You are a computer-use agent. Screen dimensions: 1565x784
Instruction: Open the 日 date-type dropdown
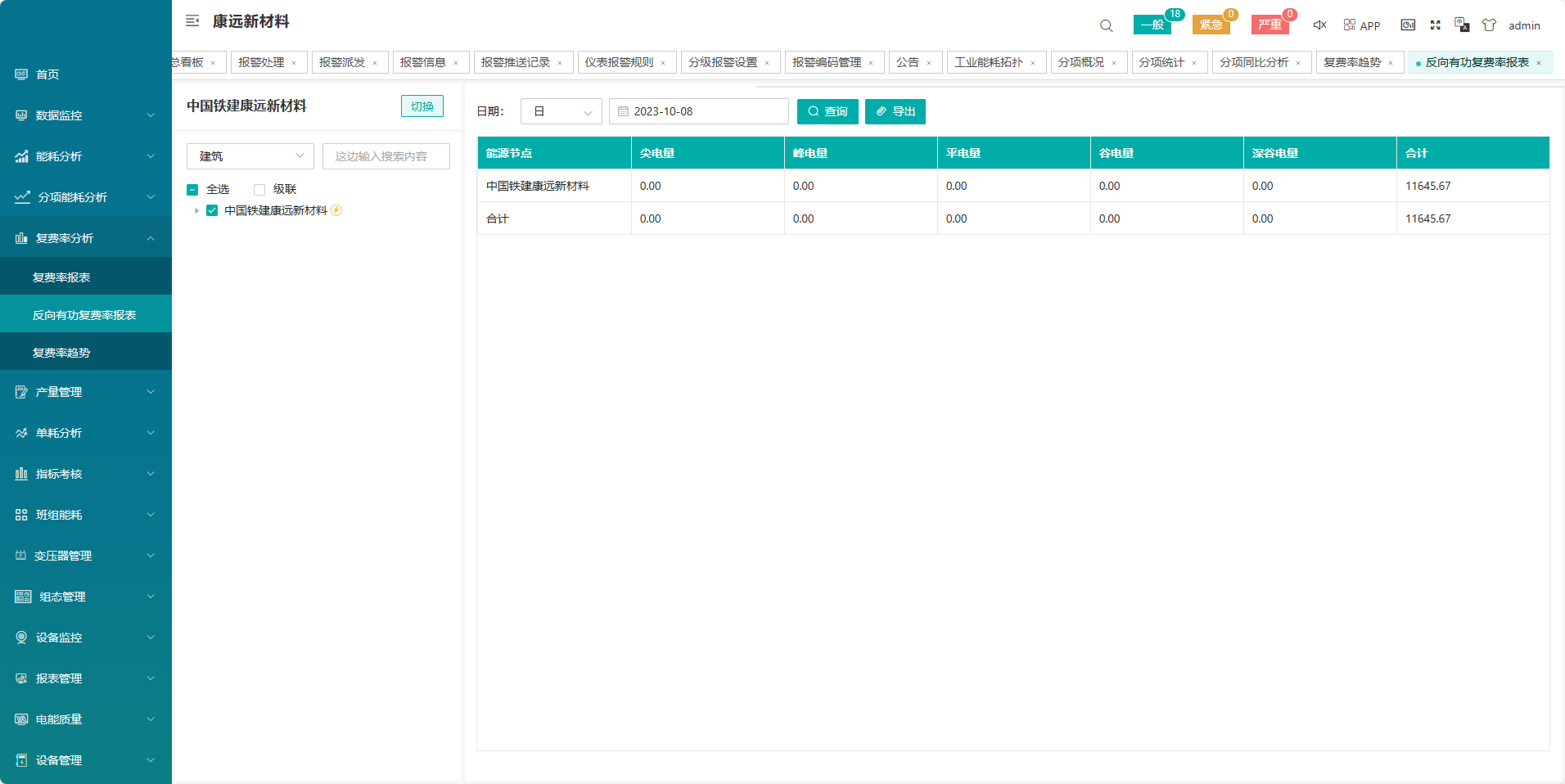[561, 111]
